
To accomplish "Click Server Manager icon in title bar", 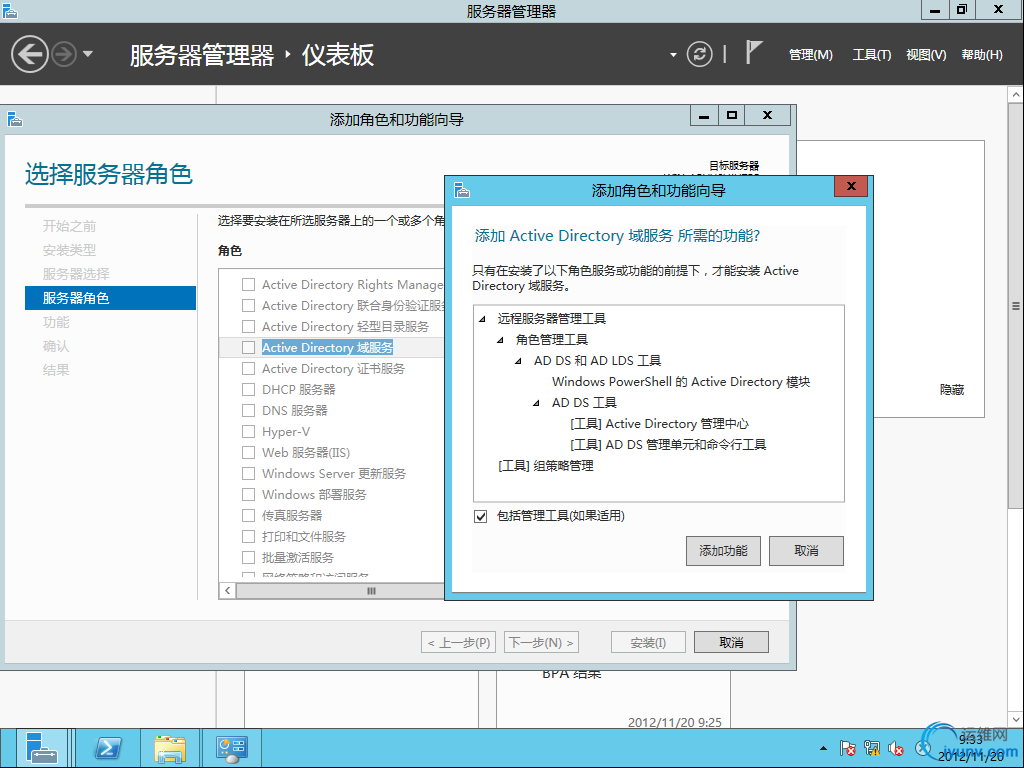I will (10, 10).
